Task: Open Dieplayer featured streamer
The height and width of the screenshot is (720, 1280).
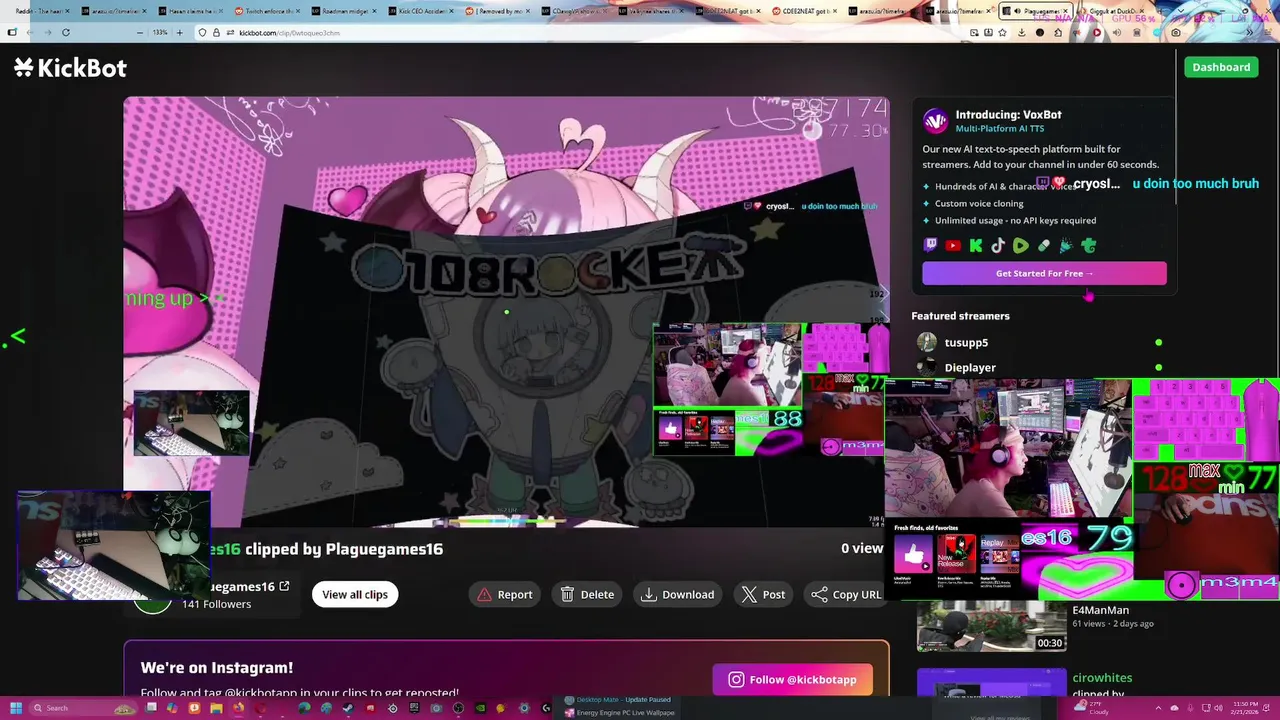Action: [x=970, y=367]
